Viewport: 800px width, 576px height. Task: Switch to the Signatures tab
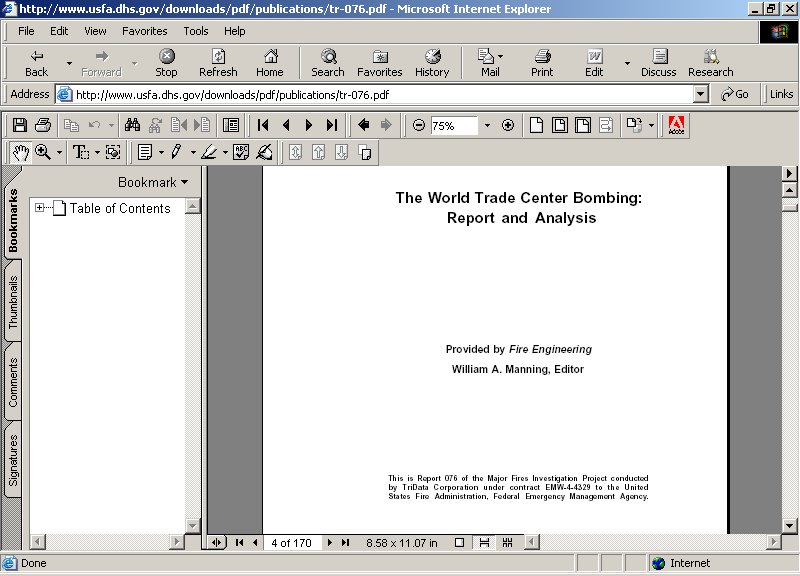coord(13,460)
